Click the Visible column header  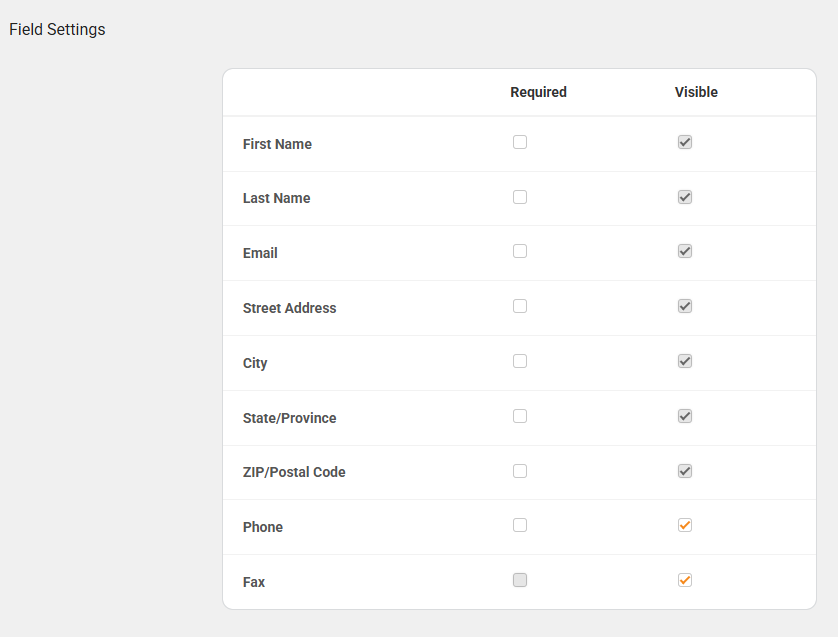click(696, 92)
